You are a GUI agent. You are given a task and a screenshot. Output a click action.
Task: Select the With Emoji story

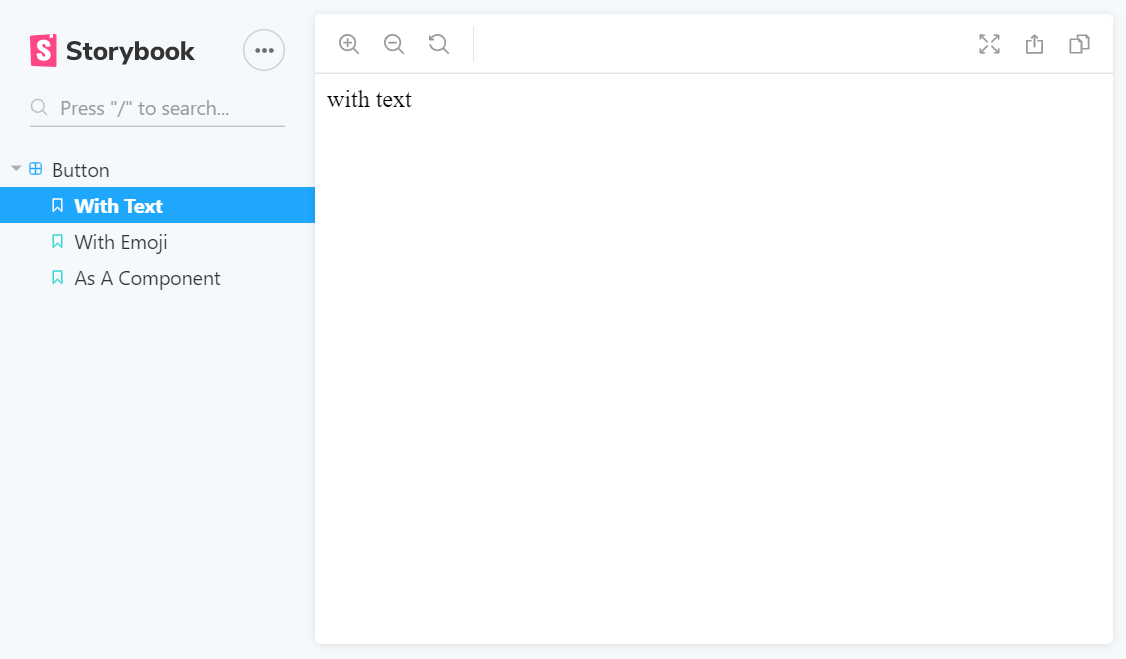coord(120,241)
